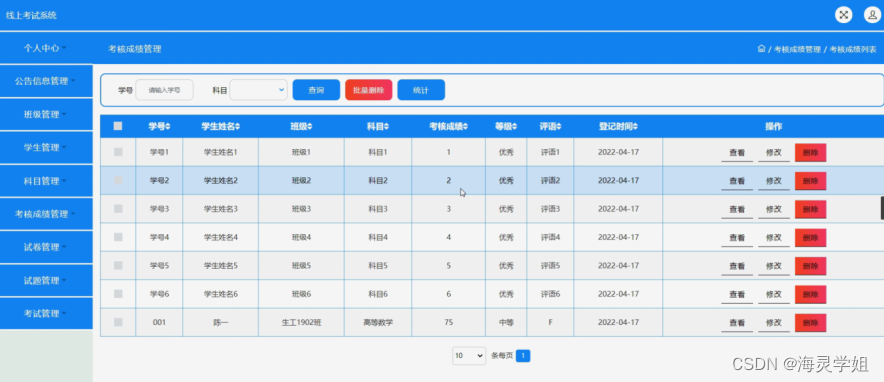The height and width of the screenshot is (382, 884).
Task: Sort table by 学生姓名 column arrows
Action: pyautogui.click(x=237, y=127)
